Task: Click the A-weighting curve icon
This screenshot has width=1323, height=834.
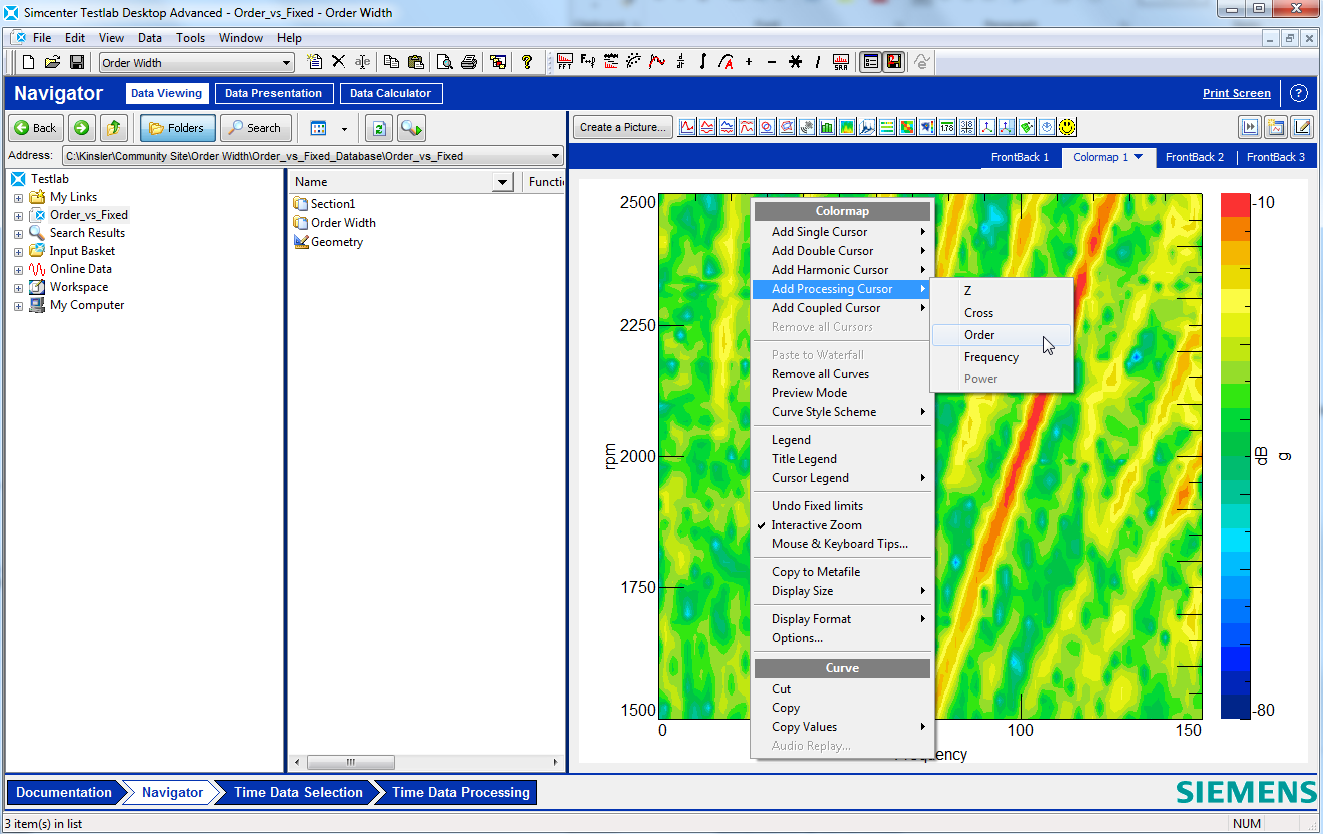Action: (x=726, y=62)
